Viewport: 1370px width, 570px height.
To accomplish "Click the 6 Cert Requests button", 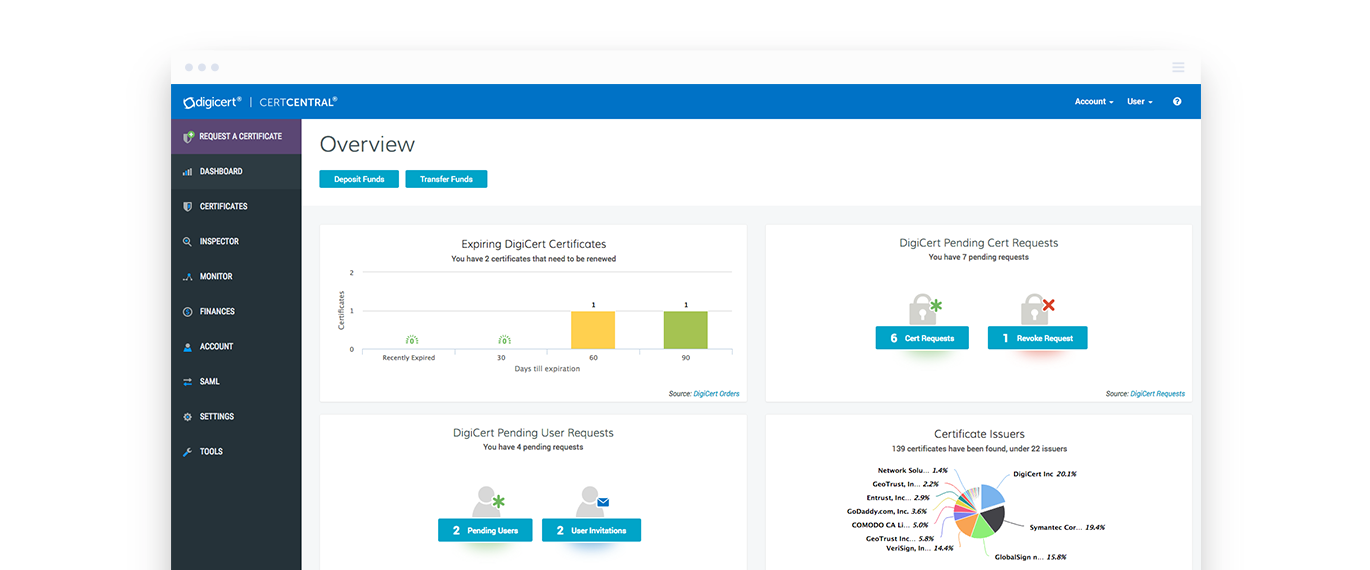I will (922, 338).
